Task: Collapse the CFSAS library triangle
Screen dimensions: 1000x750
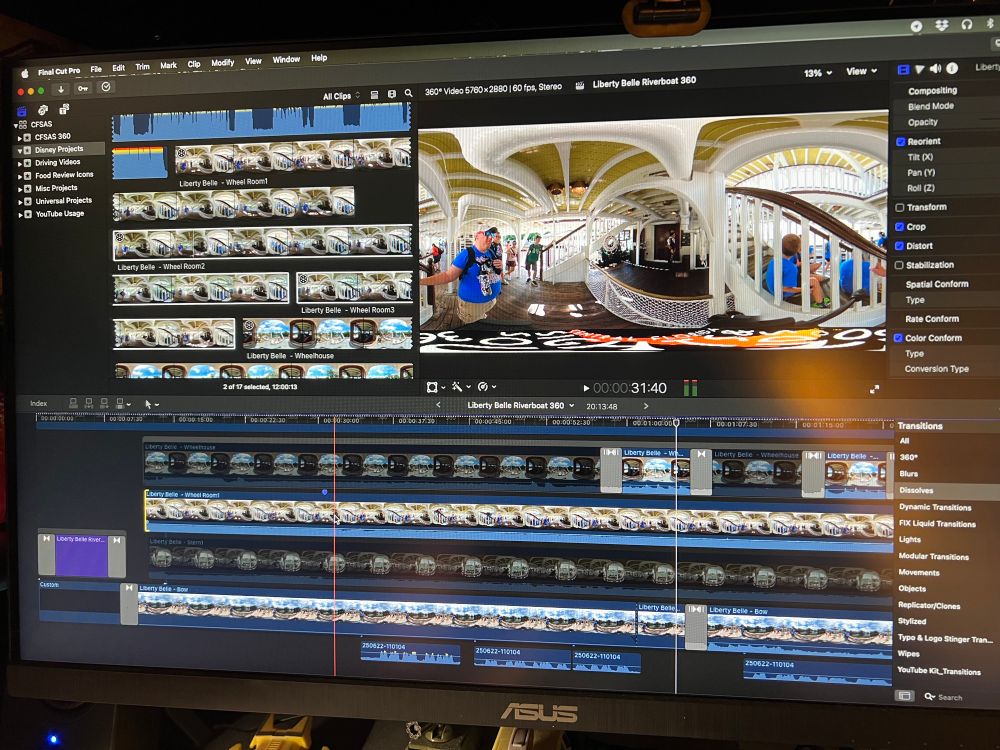Action: pyautogui.click(x=16, y=125)
